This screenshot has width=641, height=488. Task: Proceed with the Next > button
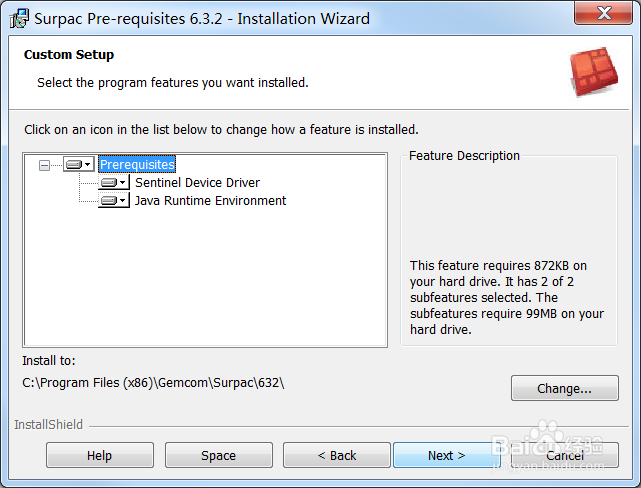[x=447, y=455]
